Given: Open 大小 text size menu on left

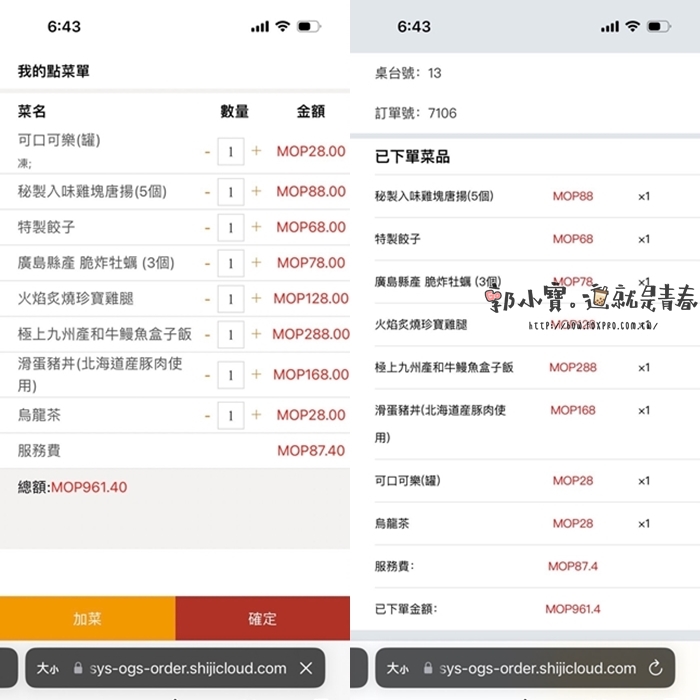Looking at the screenshot, I should point(48,668).
